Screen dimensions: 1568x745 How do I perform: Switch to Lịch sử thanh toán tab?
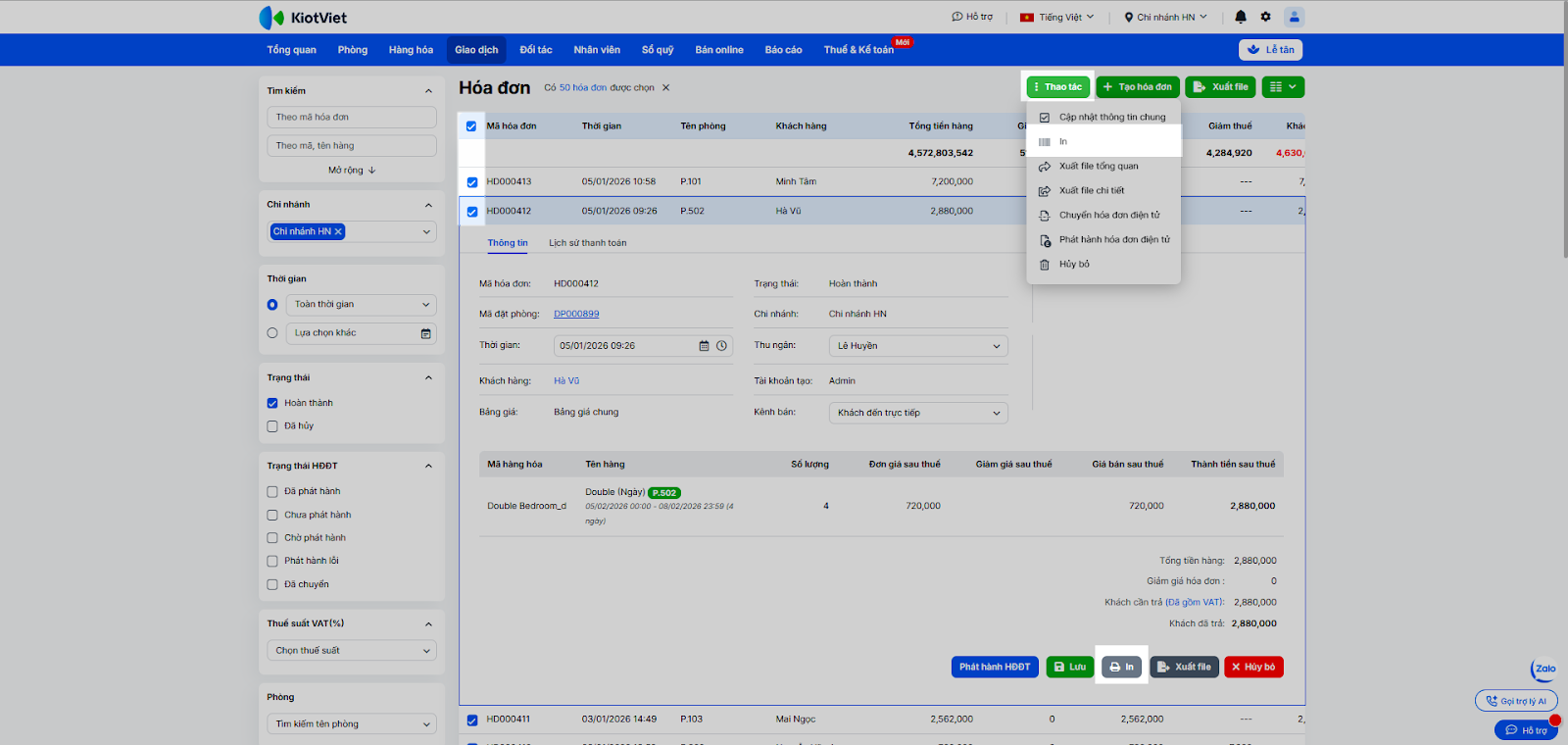coord(587,243)
